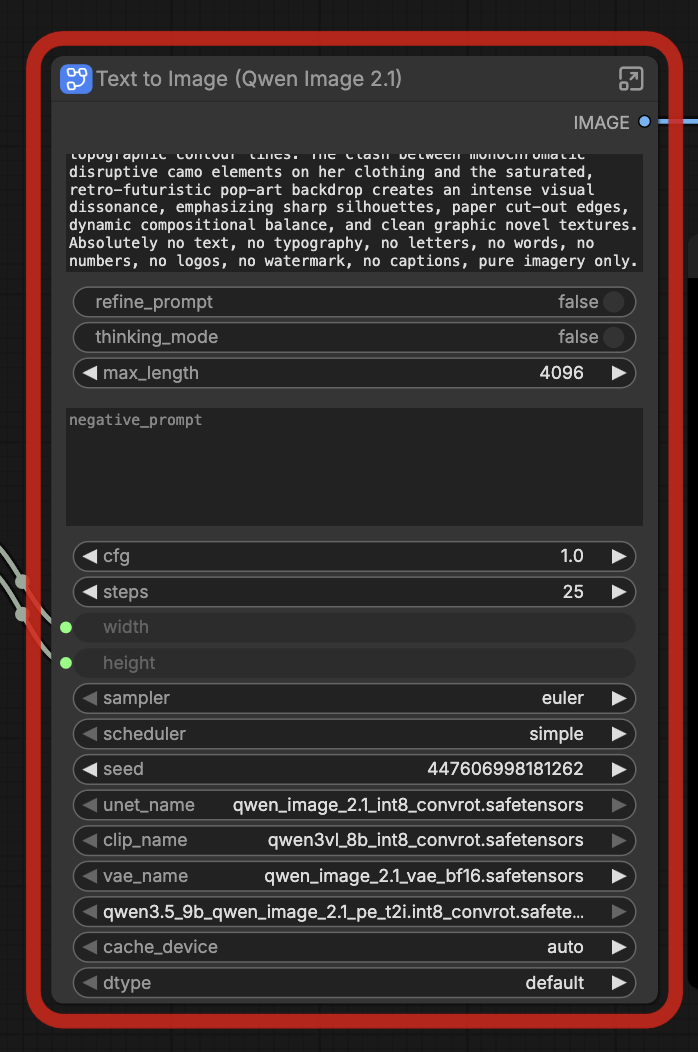Viewport: 698px width, 1052px height.
Task: Open the clip_name model dropdown
Action: click(x=354, y=841)
